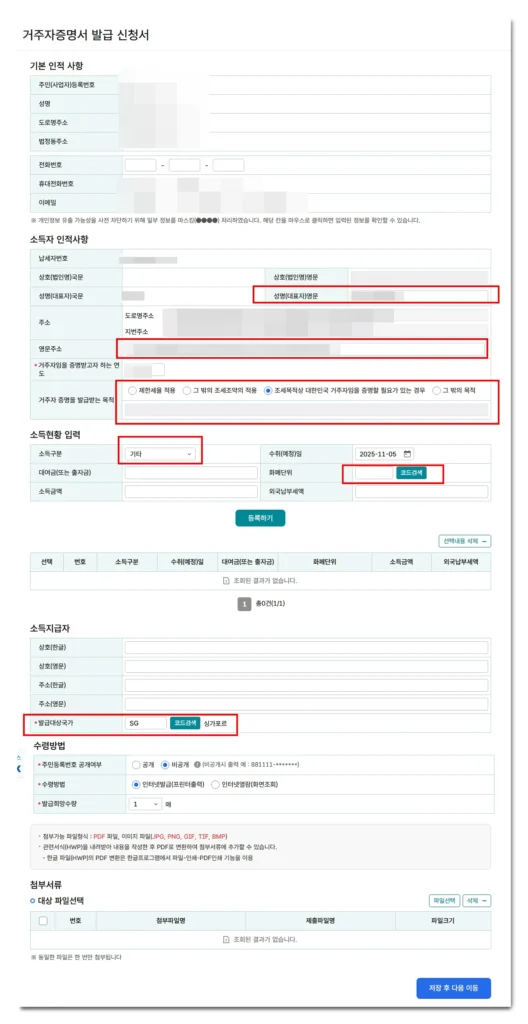Image resolution: width=528 pixels, height=1024 pixels.
Task: Click the 제출파일명 column header
Action: point(320,921)
